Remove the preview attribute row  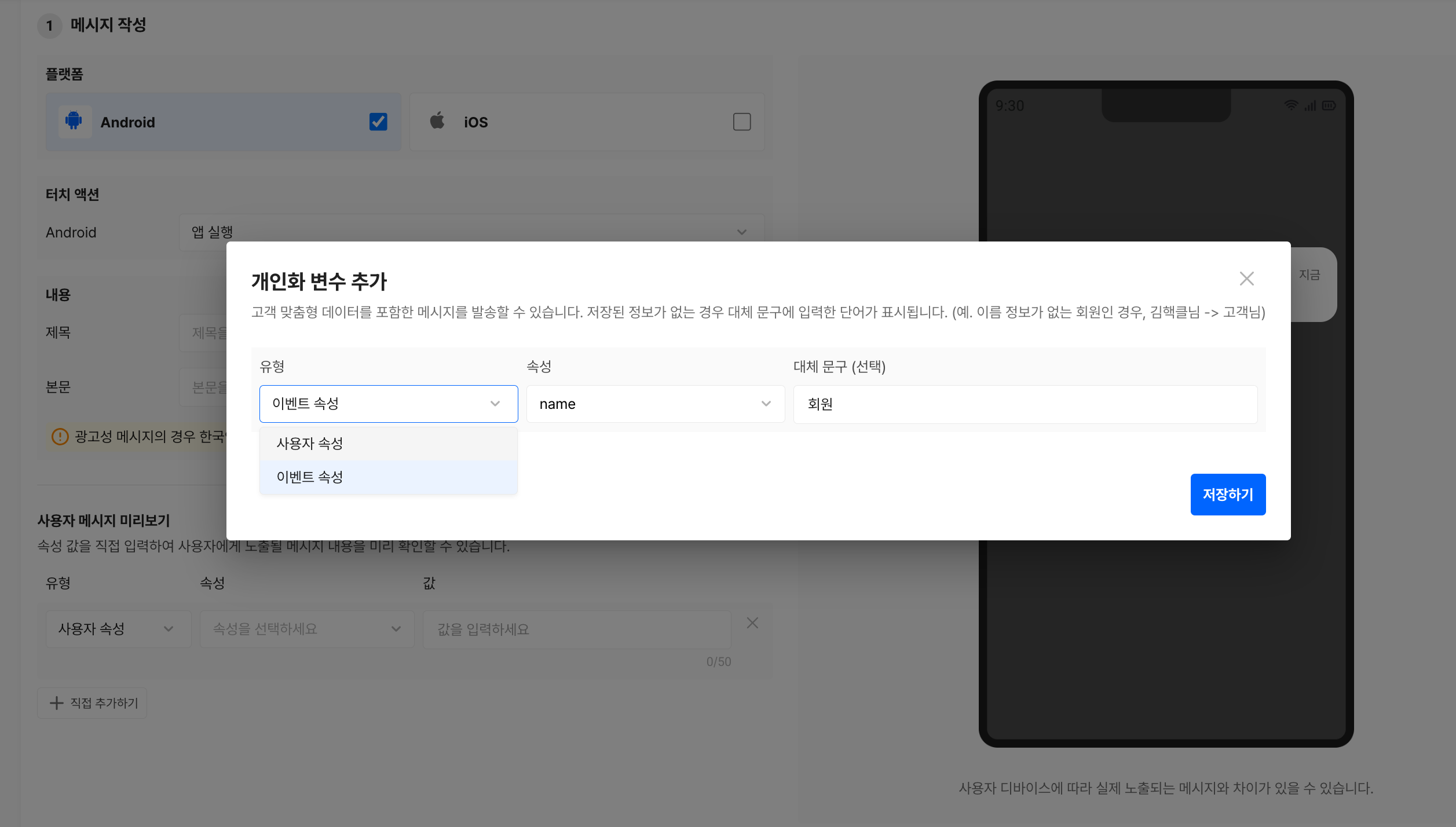coord(752,623)
